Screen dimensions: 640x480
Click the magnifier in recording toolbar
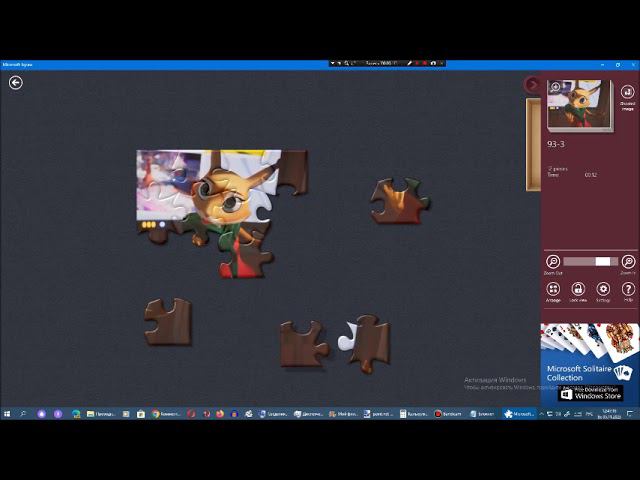tap(346, 63)
